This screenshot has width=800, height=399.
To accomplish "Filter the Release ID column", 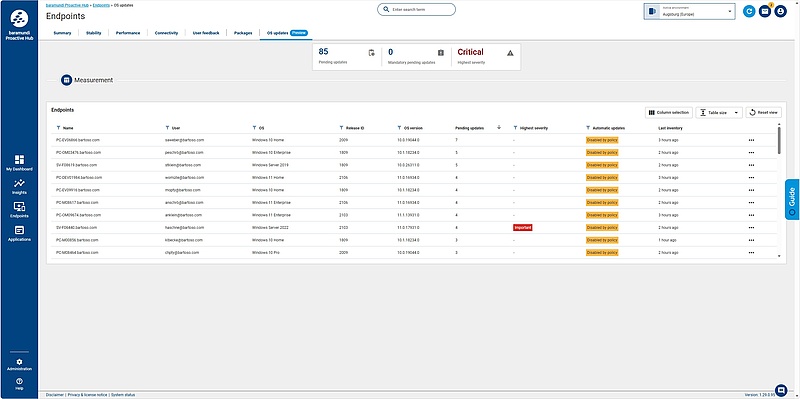I will (x=341, y=128).
